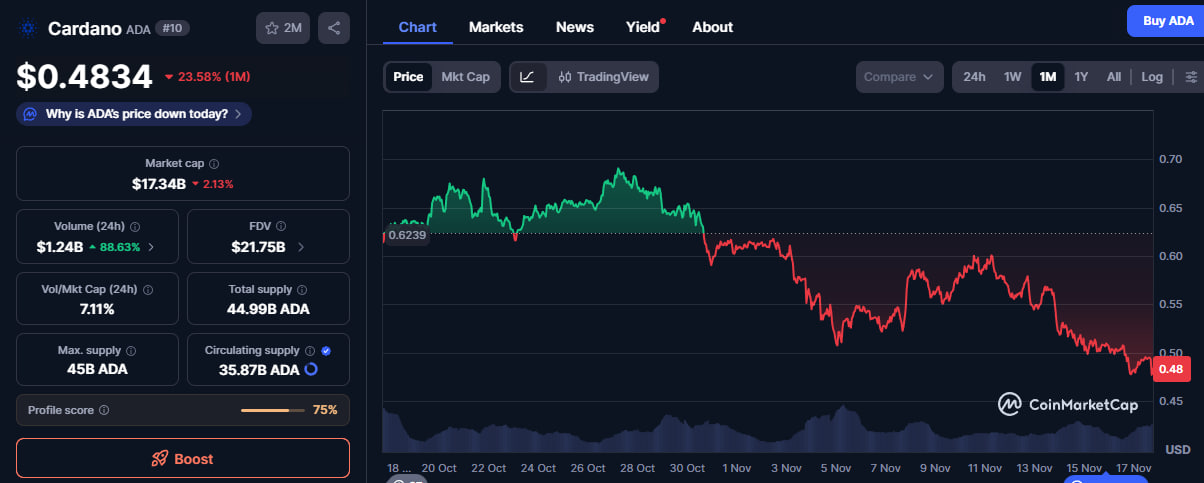Expand Volume (24h) details chevron

pos(151,246)
